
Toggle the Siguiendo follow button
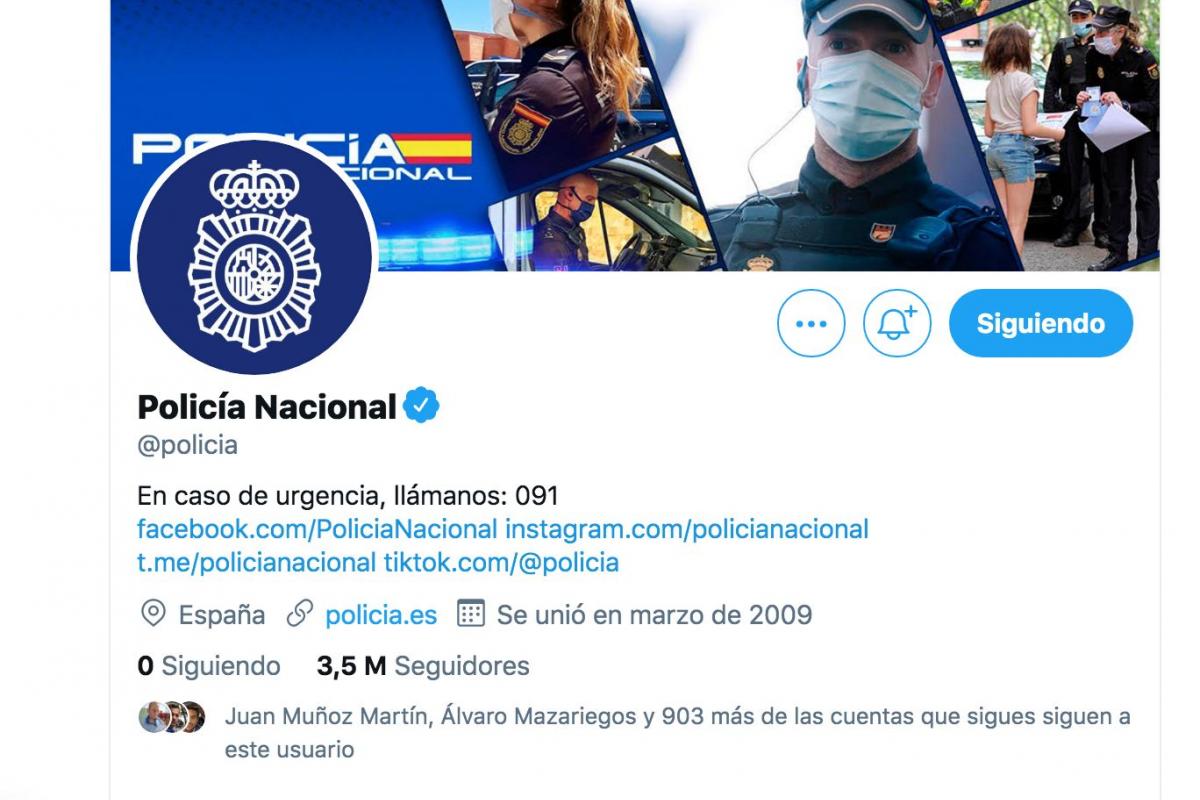[1041, 323]
